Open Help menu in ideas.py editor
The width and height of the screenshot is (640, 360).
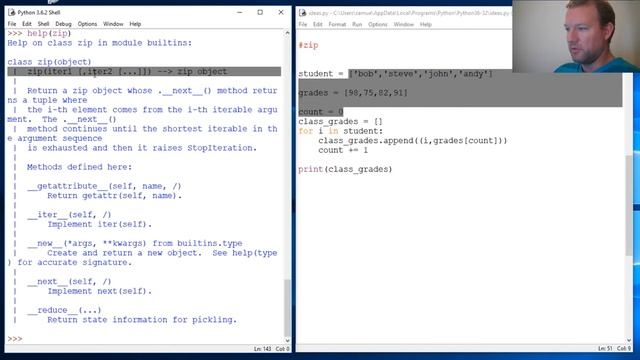[426, 24]
